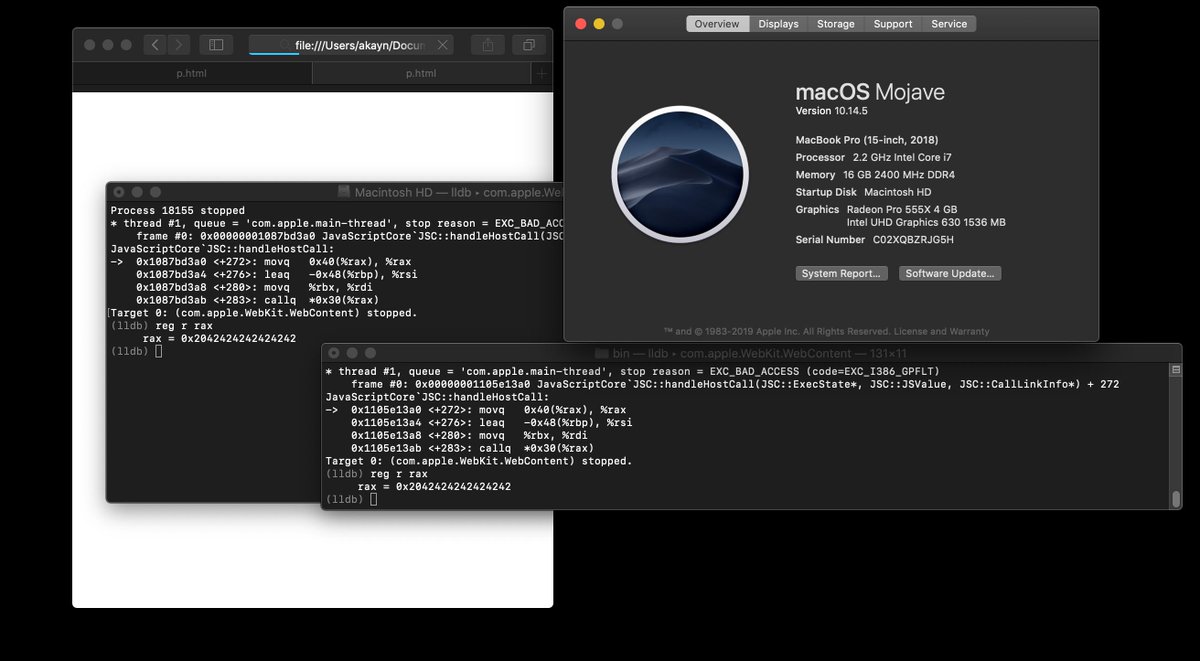
Task: Click the lldb prompt cursor in bin terminal
Action: point(374,499)
